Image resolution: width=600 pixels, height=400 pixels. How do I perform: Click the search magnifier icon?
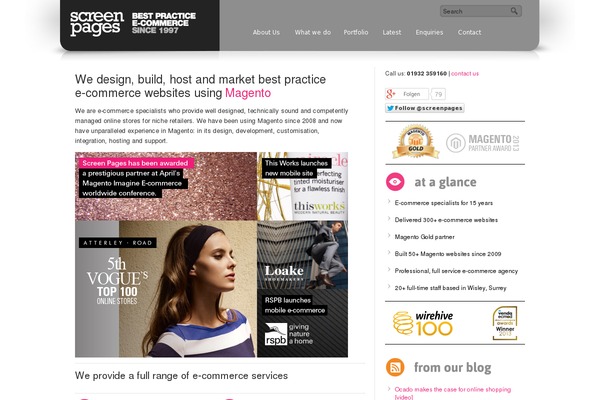click(514, 11)
